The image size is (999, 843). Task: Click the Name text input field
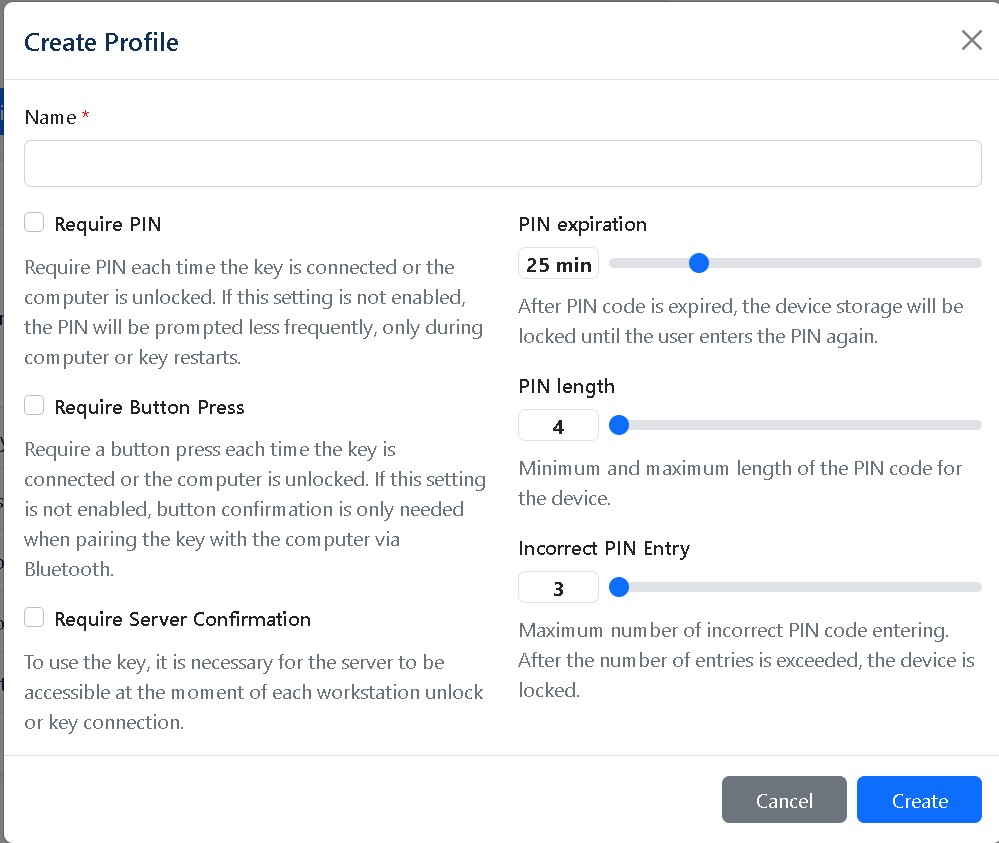pos(502,163)
